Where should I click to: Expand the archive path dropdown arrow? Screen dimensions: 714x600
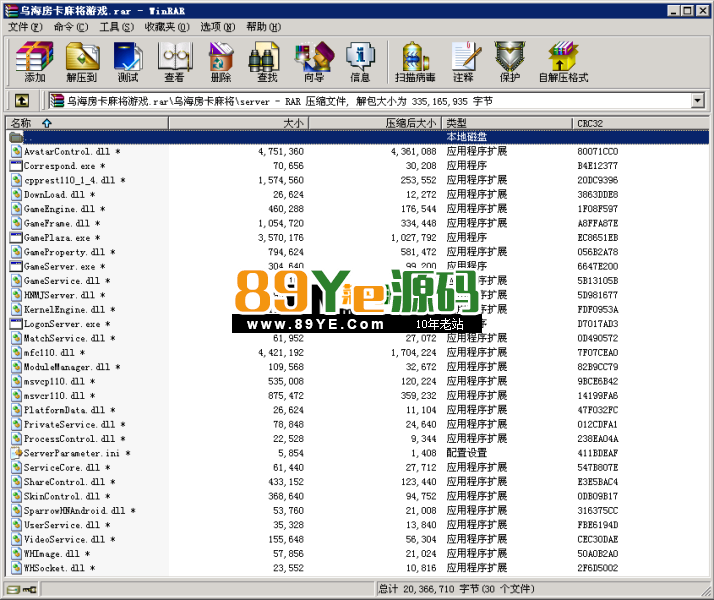click(697, 101)
